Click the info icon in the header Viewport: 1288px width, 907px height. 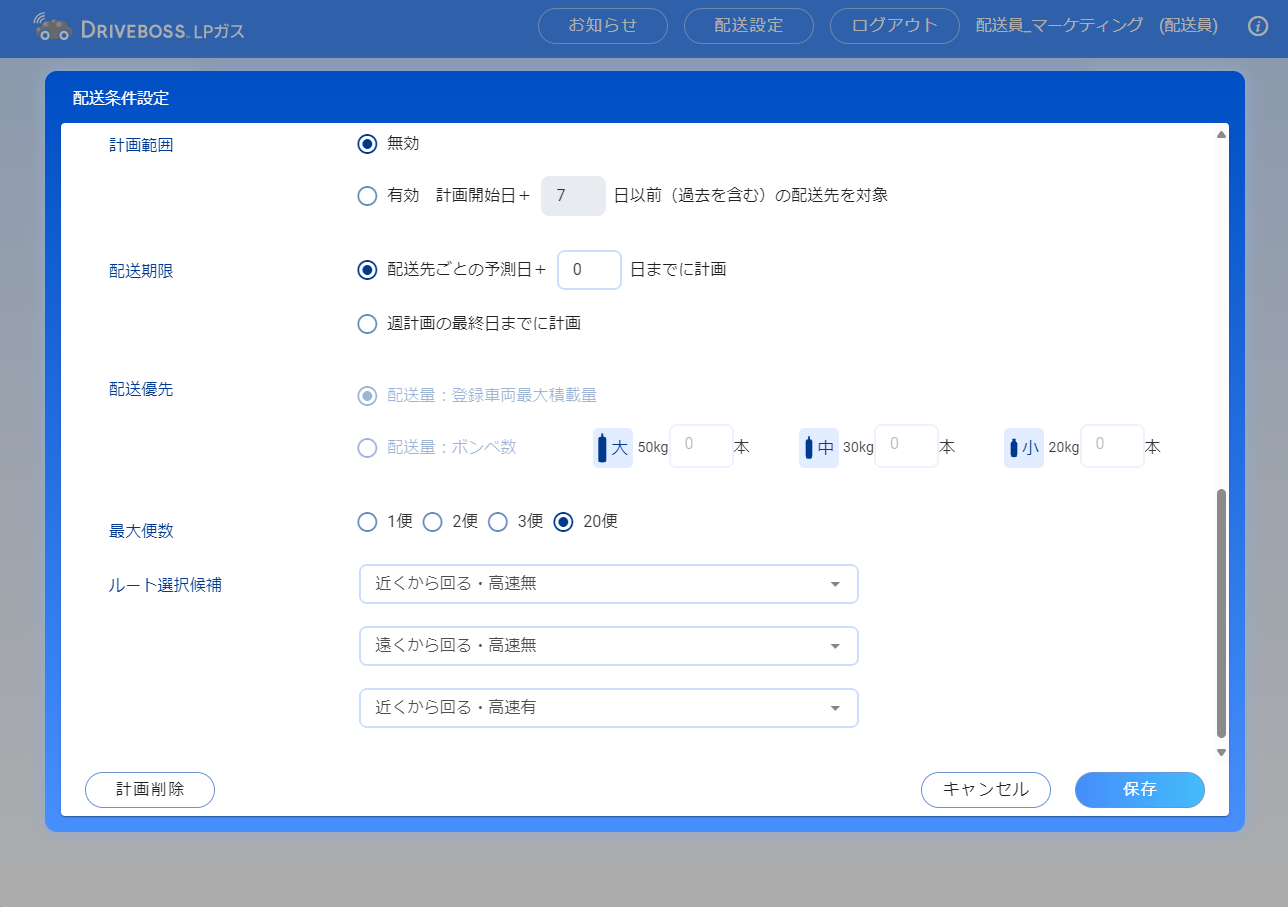(1258, 26)
